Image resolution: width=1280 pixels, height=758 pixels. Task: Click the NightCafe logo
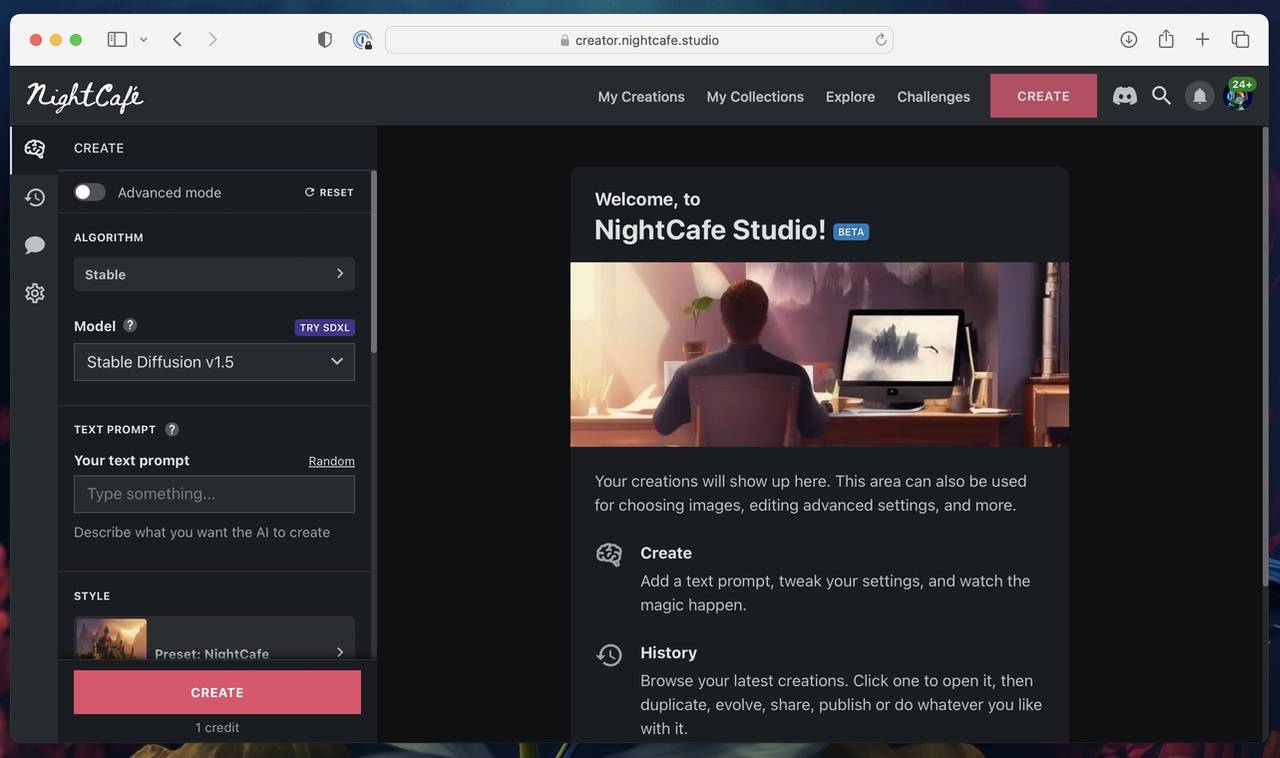pyautogui.click(x=85, y=97)
